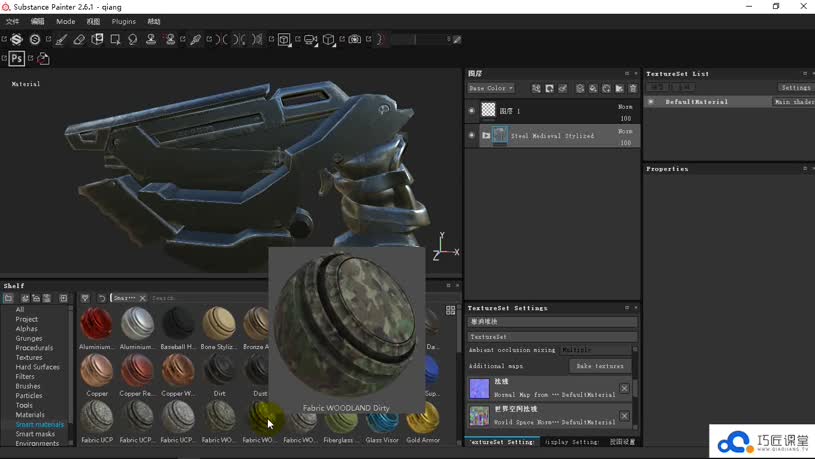Select Hard Surfaces shelf category

tap(37, 367)
